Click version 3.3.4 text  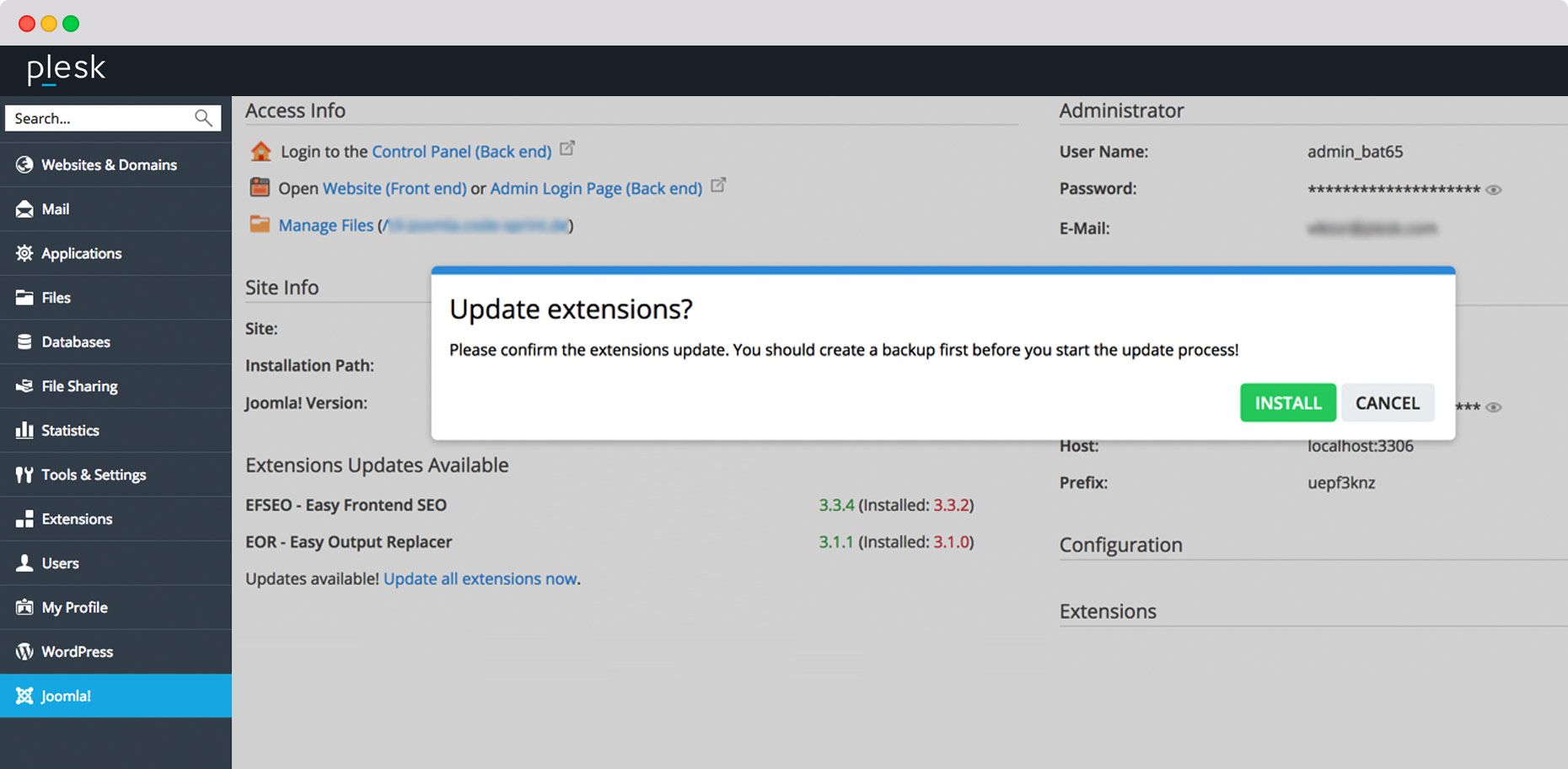[836, 505]
